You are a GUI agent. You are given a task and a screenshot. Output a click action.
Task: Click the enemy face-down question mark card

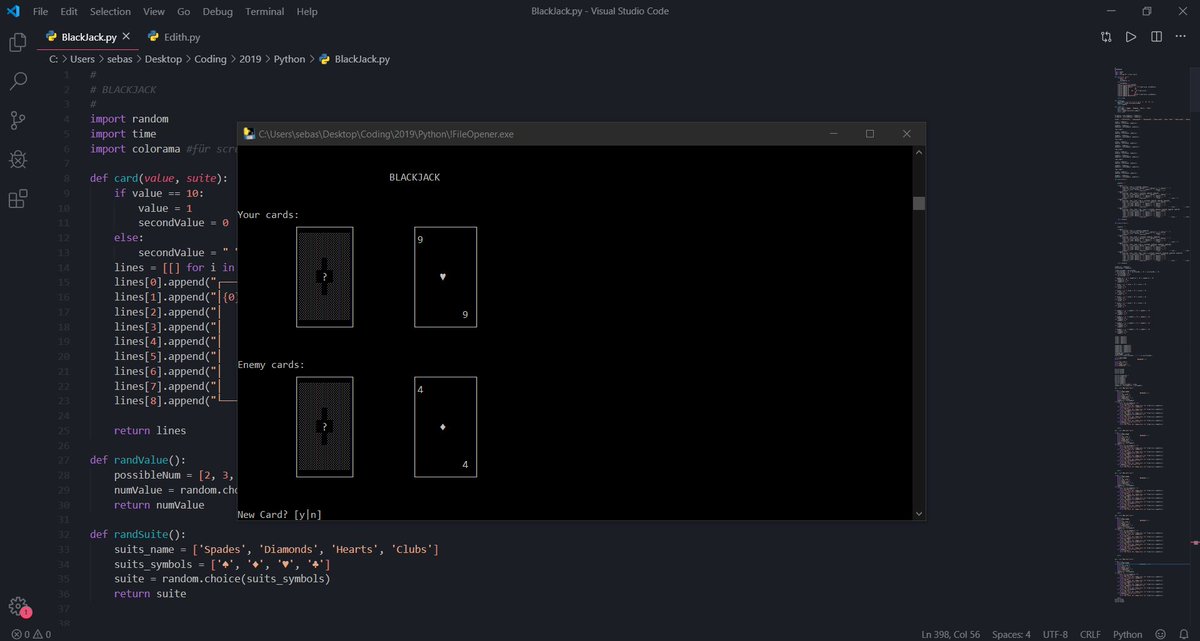tap(325, 427)
